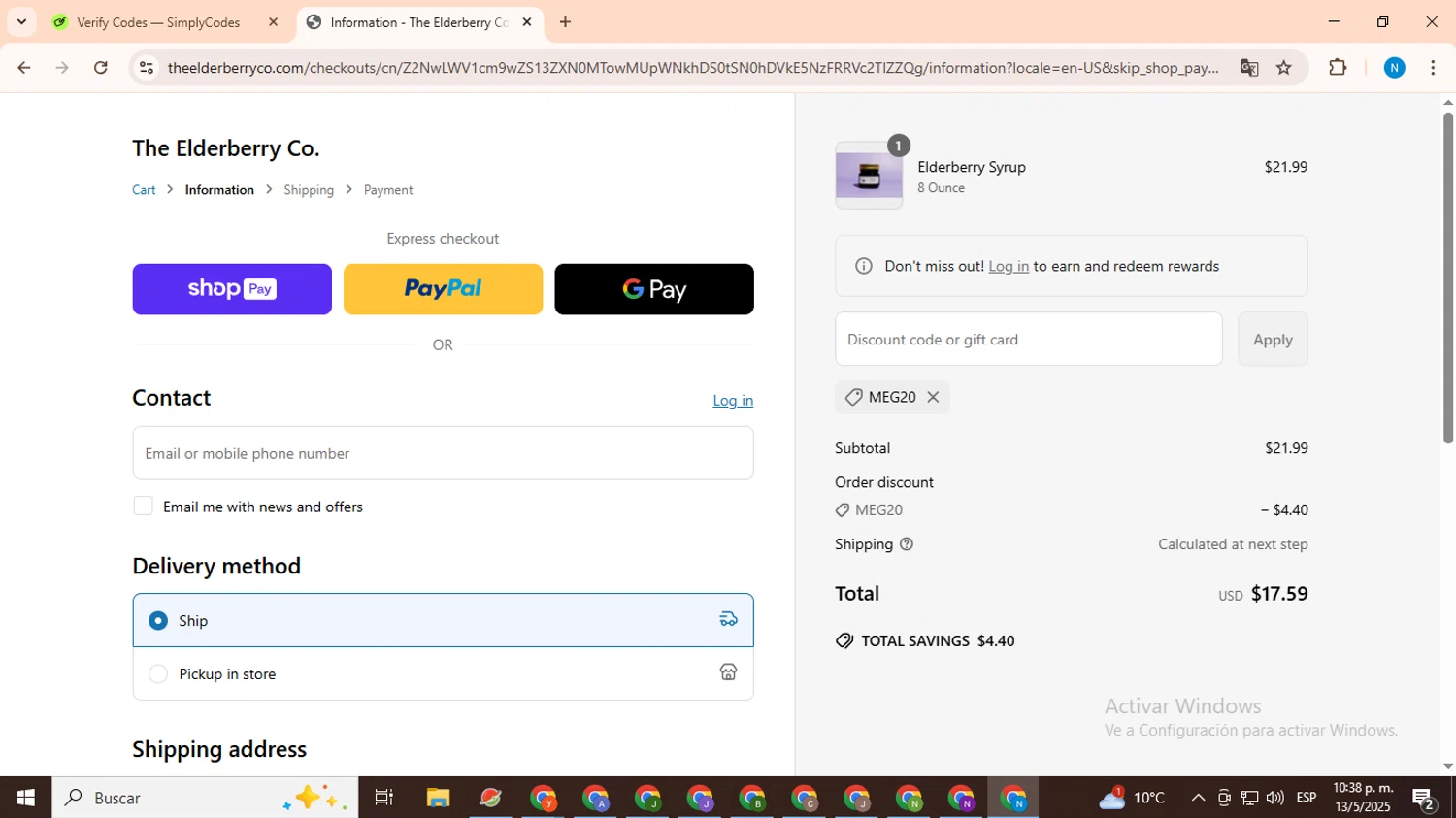Viewport: 1456px width, 818px height.
Task: Click the info icon beside Don't miss out
Action: coord(863,266)
